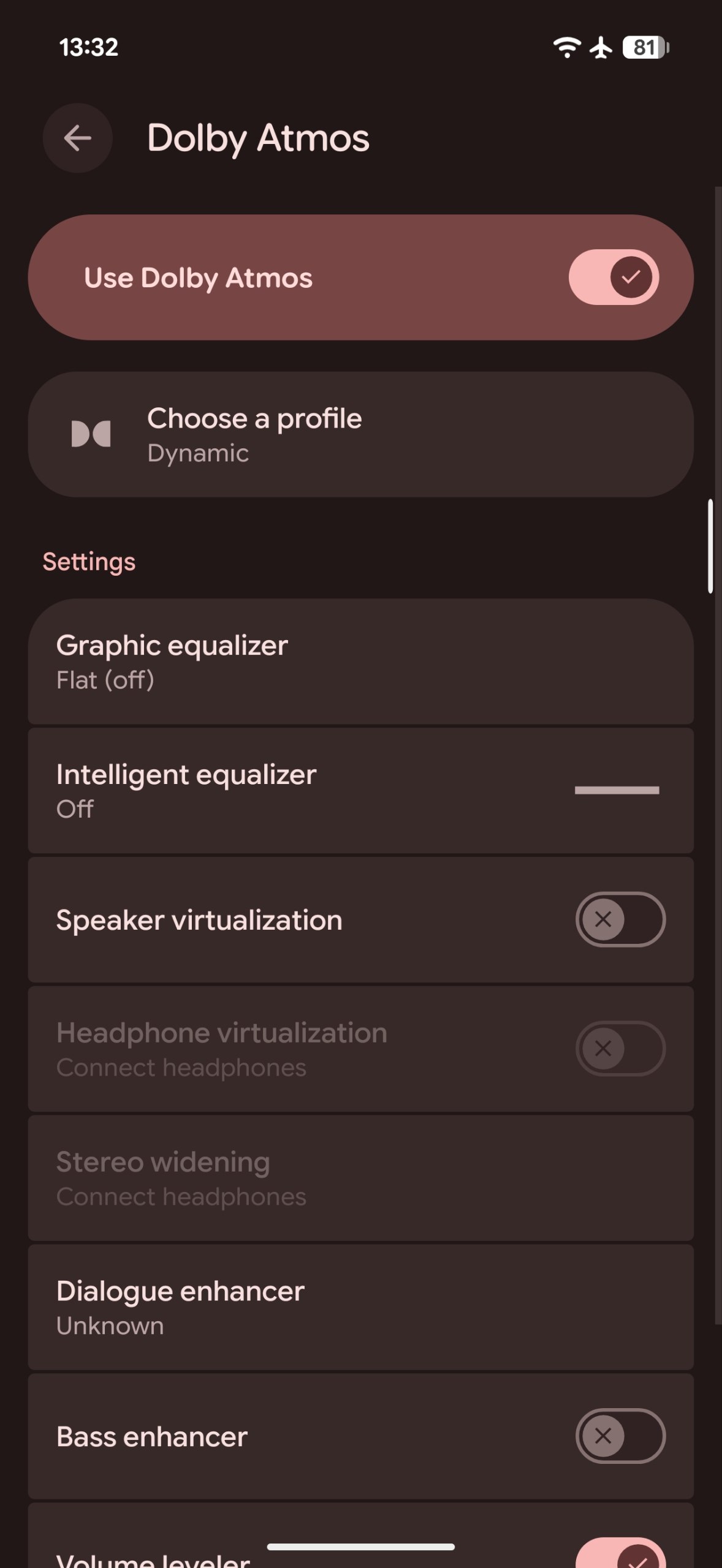The width and height of the screenshot is (722, 1568).
Task: Enable Speaker virtualization toggle
Action: click(x=620, y=919)
